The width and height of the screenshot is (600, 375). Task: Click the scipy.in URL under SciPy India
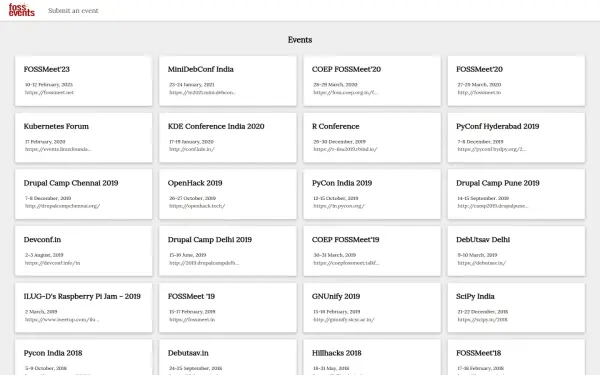click(483, 320)
